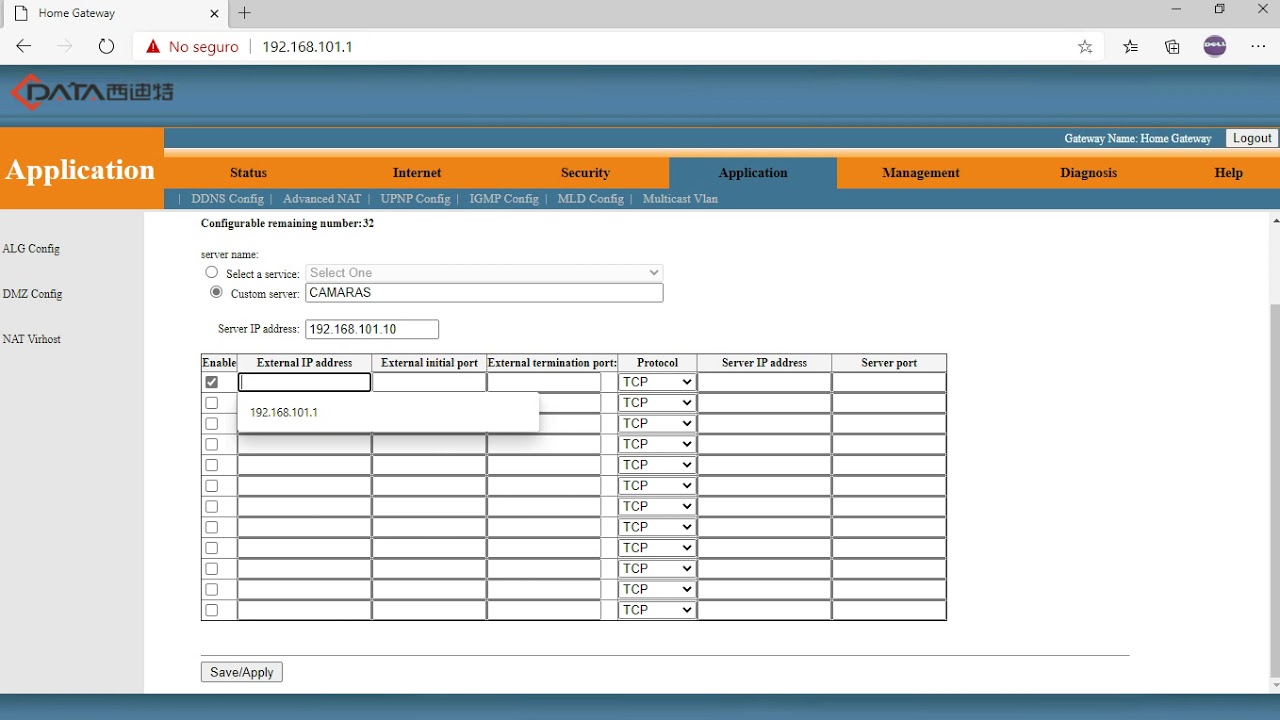1280x720 pixels.
Task: Open a new browser tab
Action: pos(245,13)
